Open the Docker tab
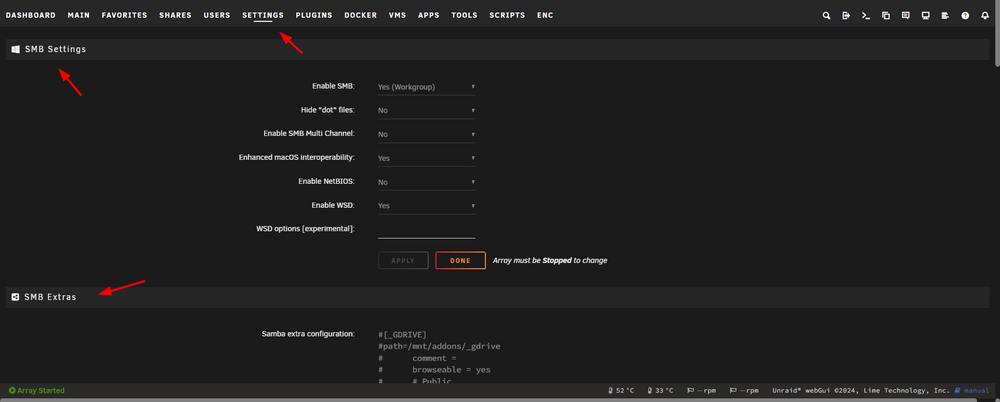1000x402 pixels. pos(360,15)
